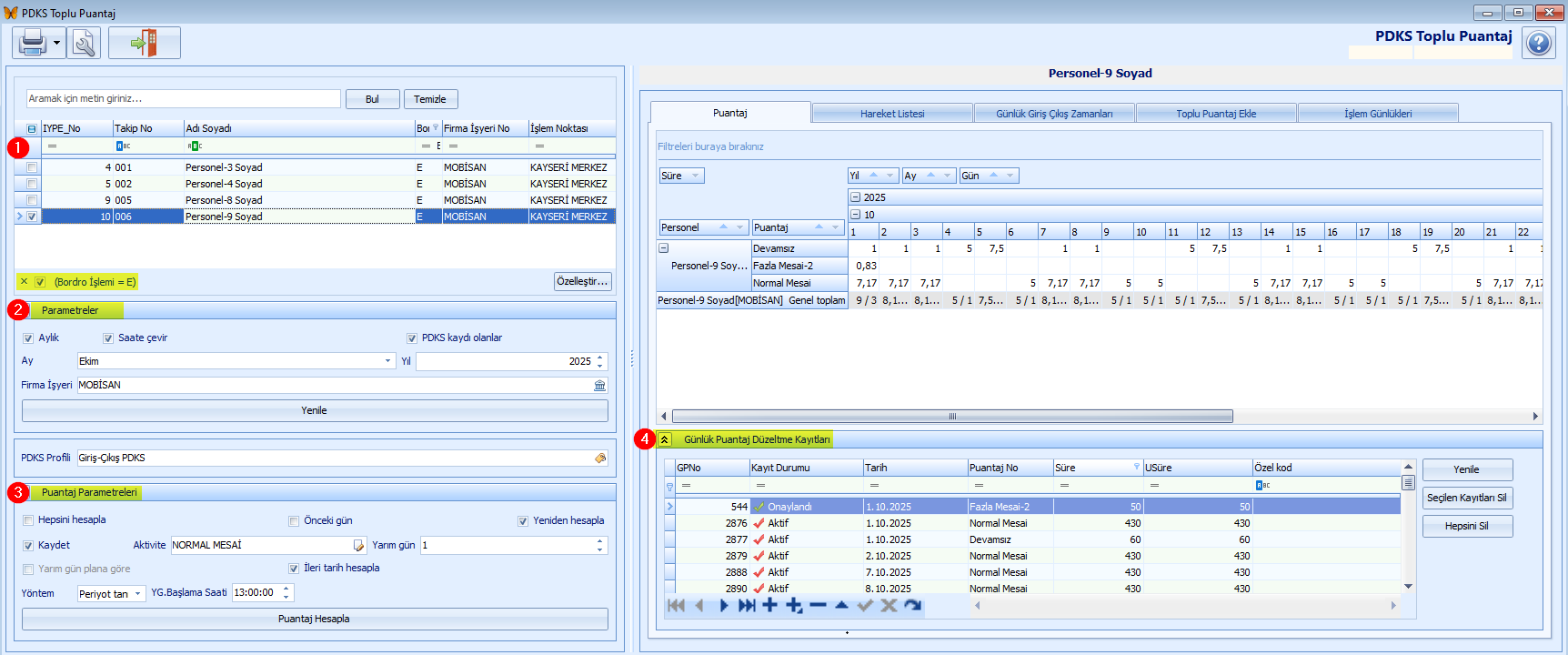The image size is (1568, 655).
Task: Click the PDKS Profili edit icon
Action: pyautogui.click(x=599, y=458)
